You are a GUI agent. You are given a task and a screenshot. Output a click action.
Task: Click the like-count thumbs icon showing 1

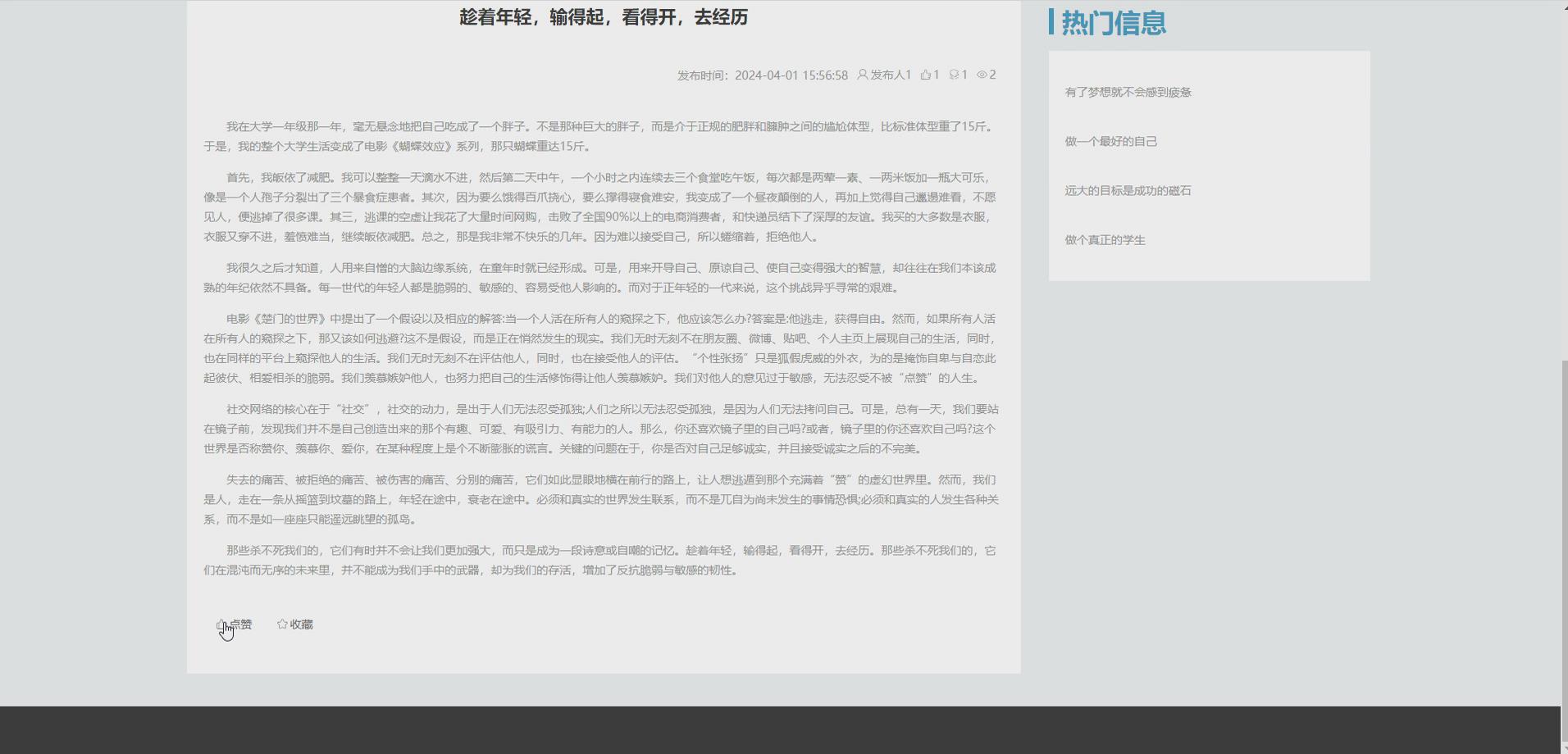(x=926, y=74)
